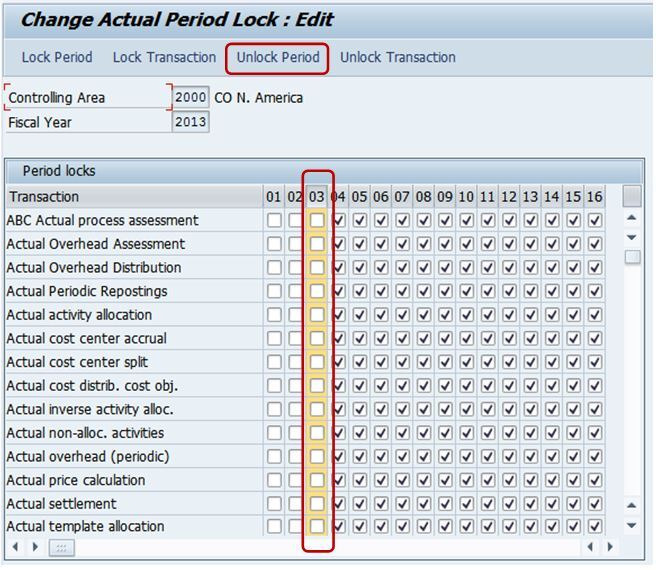Check period 03 for Actual price calculation

click(317, 480)
